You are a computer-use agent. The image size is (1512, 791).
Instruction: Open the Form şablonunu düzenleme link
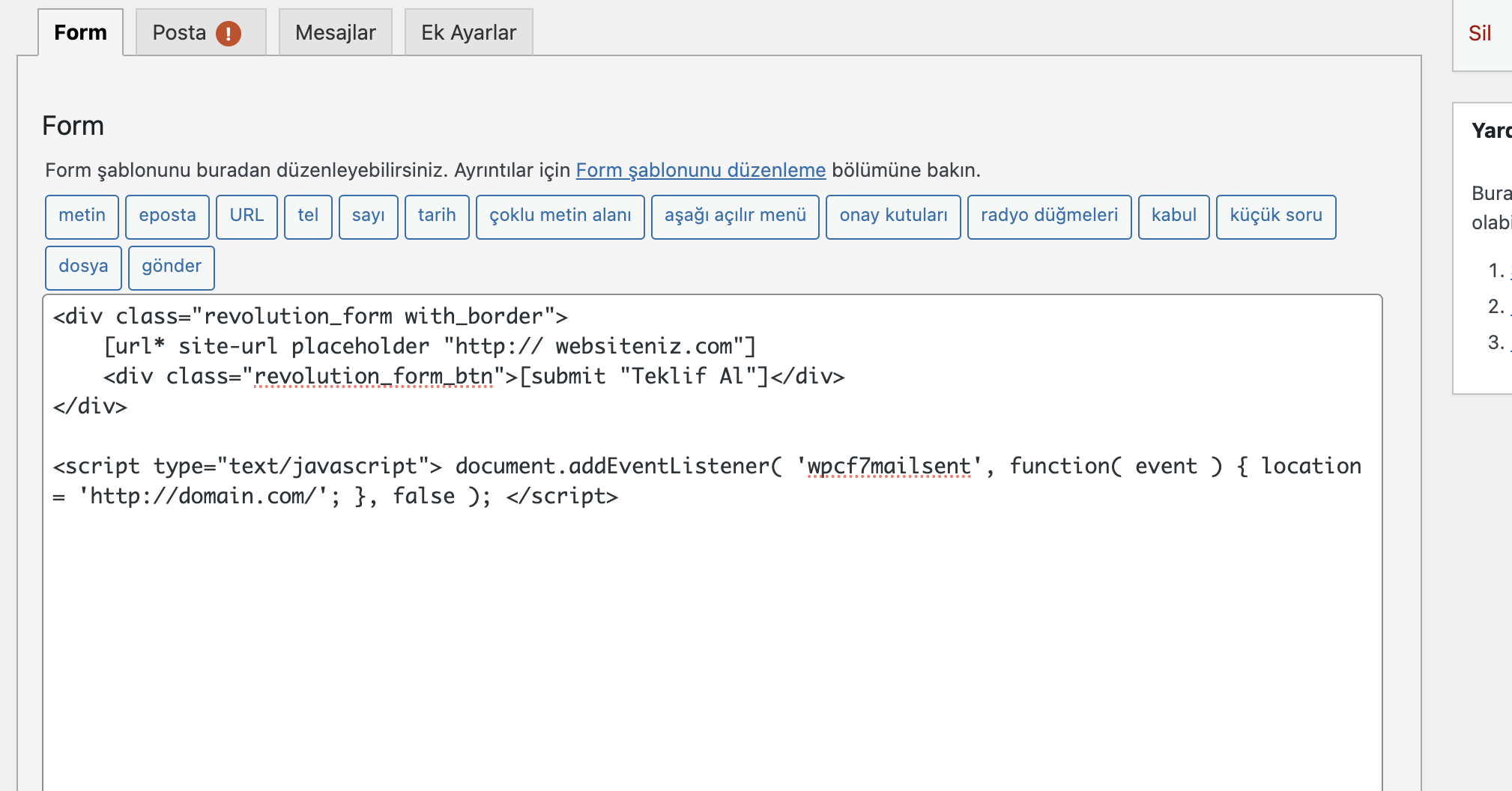(x=701, y=170)
